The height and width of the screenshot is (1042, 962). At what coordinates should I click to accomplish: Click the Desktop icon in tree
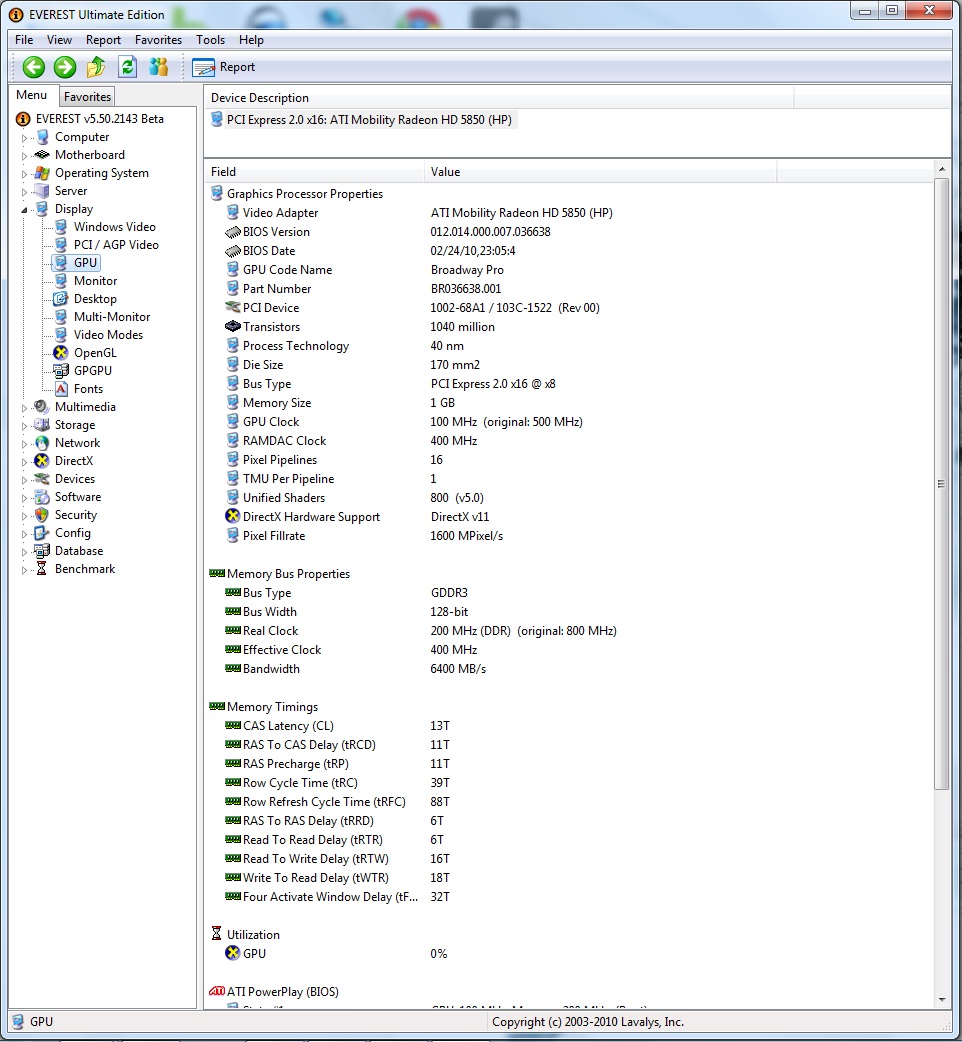click(x=60, y=298)
